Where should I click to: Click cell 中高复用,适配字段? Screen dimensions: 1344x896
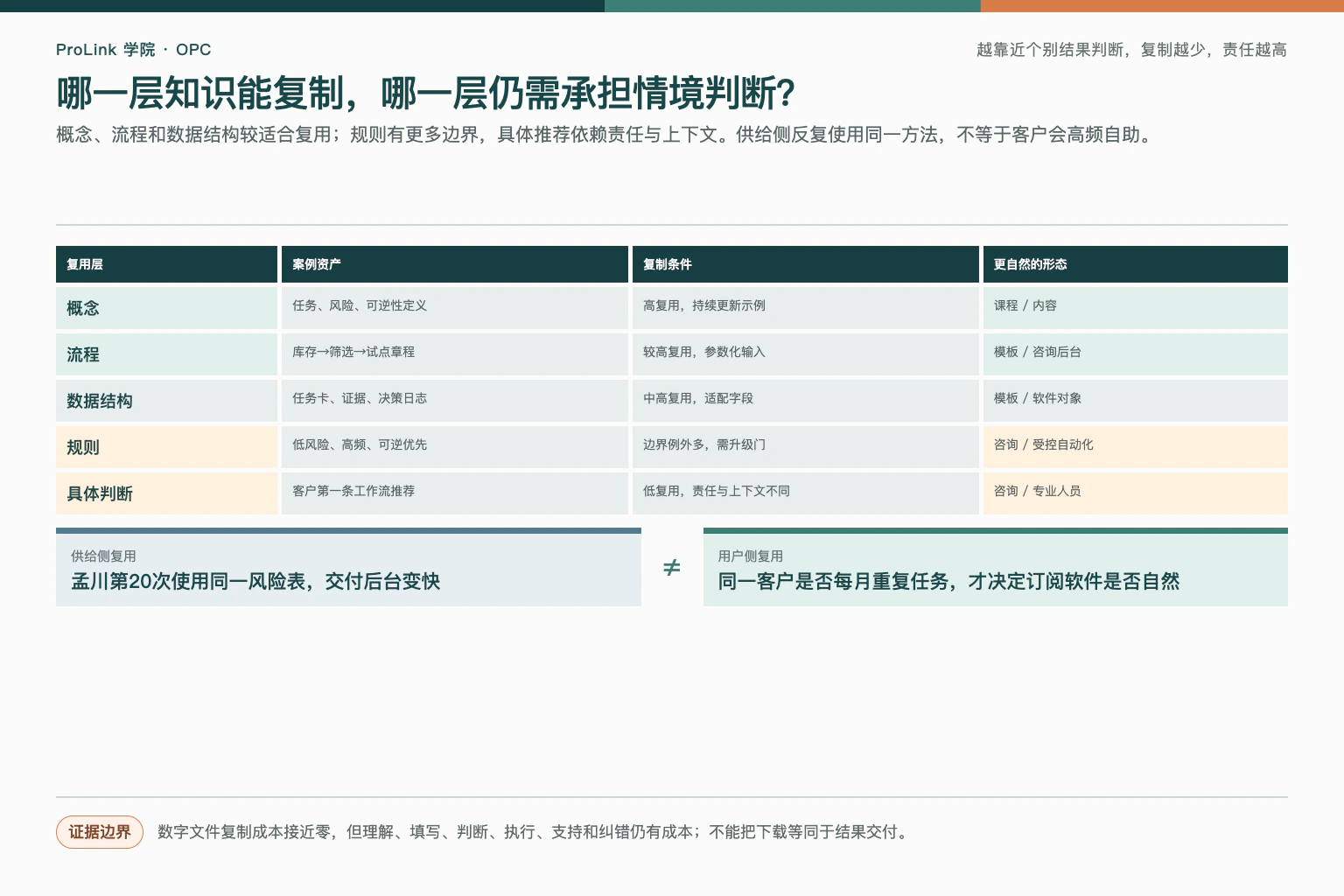pos(806,401)
